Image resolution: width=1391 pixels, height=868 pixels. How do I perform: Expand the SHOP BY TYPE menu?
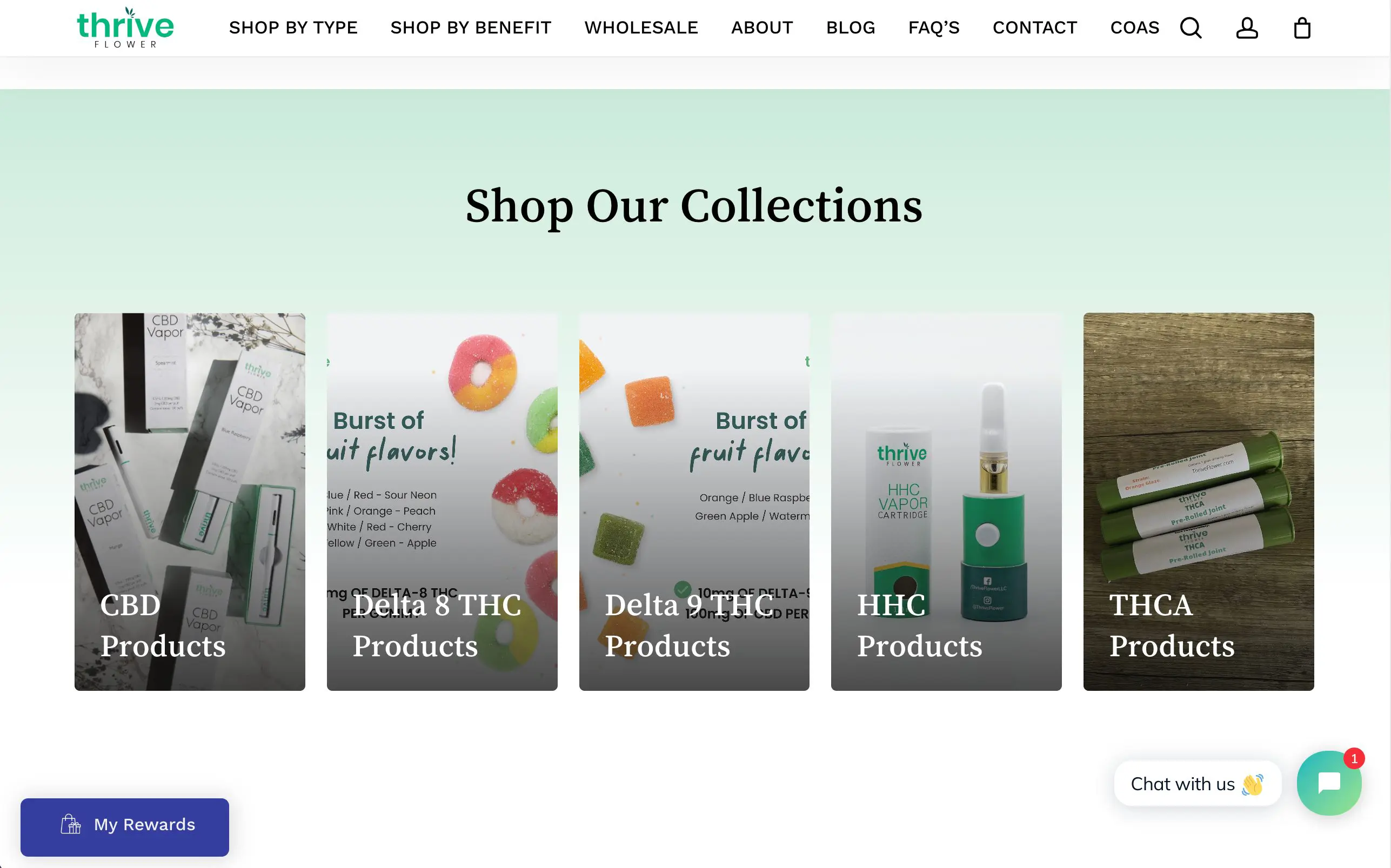tap(293, 28)
